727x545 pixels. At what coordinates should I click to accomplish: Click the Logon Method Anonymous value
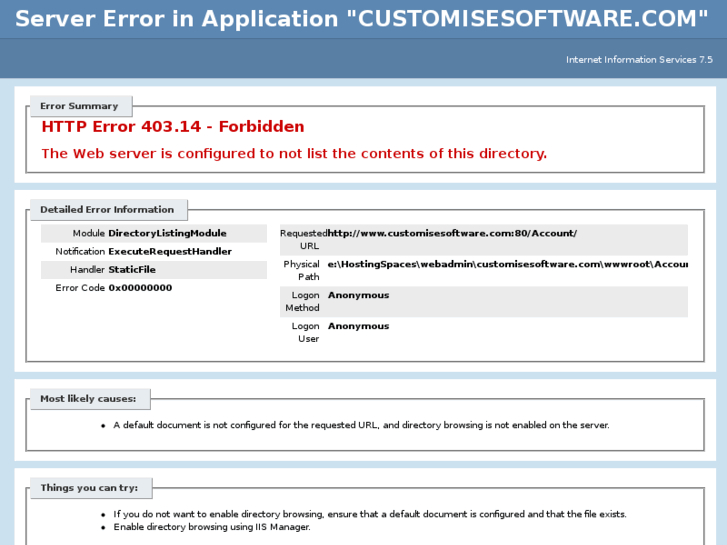click(358, 295)
